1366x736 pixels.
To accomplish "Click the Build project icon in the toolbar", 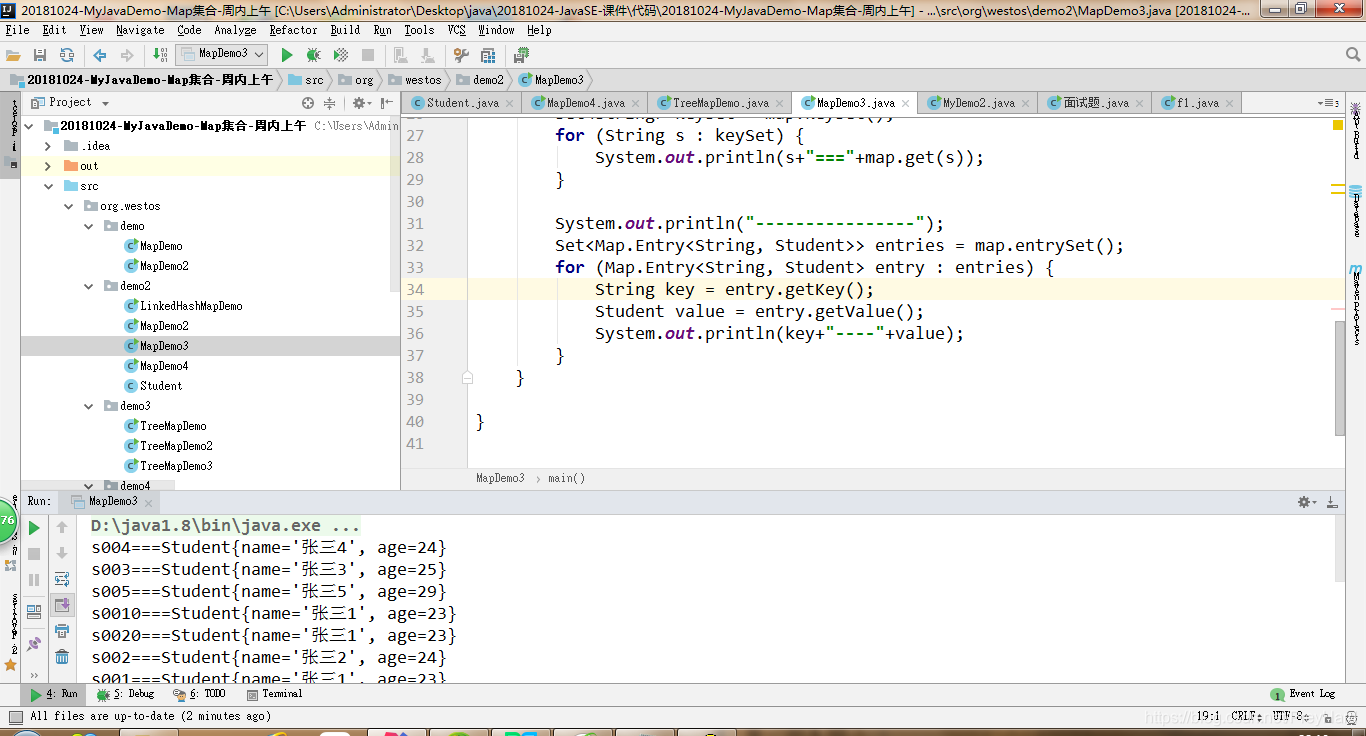I will [x=161, y=55].
